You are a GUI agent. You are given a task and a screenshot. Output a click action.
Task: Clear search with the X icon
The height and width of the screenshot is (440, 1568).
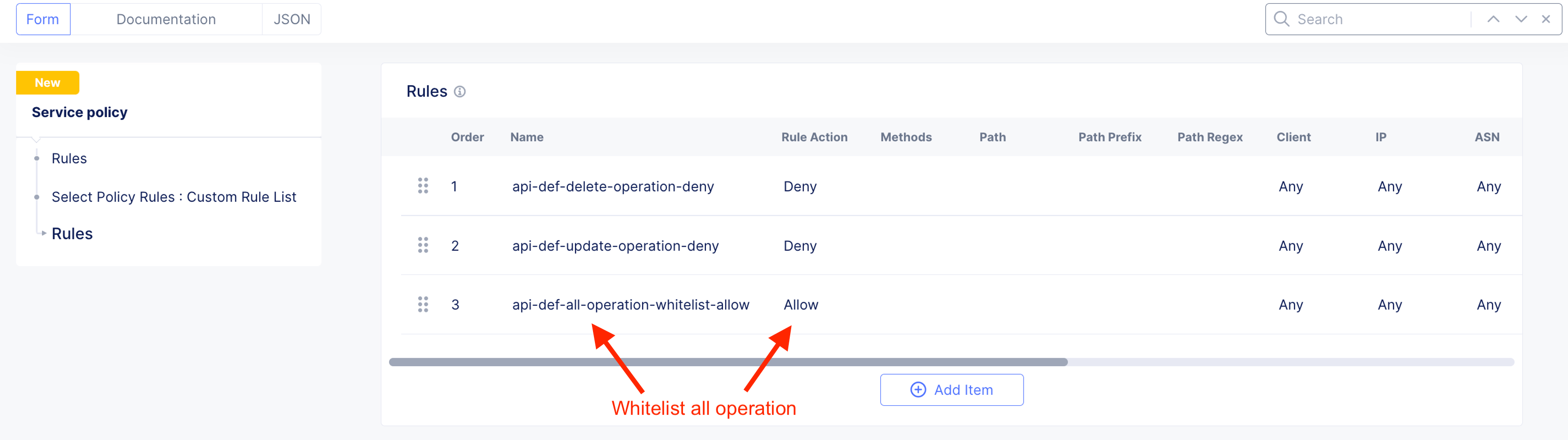pyautogui.click(x=1546, y=19)
